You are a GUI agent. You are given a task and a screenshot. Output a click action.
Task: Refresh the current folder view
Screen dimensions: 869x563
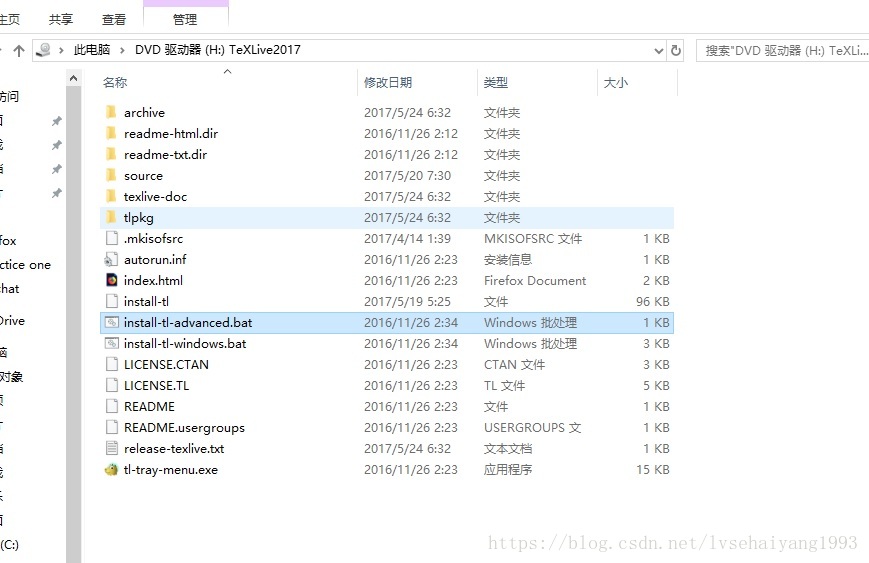coord(676,50)
